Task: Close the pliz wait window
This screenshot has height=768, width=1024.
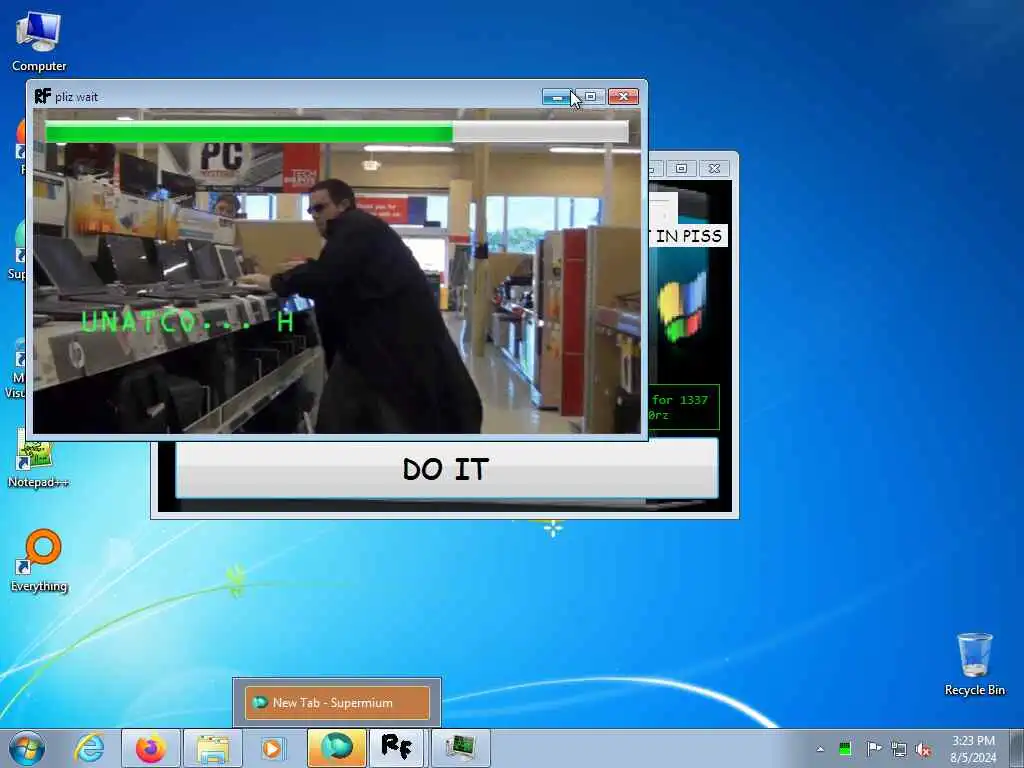Action: coord(623,97)
